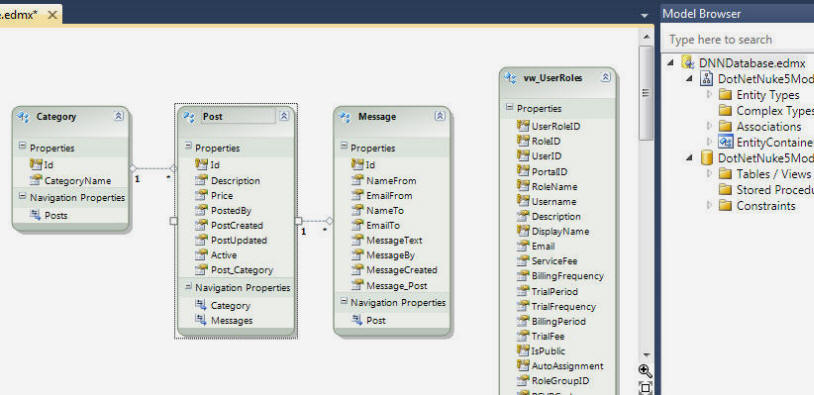The image size is (814, 395).
Task: Collapse the Message entity box
Action: [440, 116]
